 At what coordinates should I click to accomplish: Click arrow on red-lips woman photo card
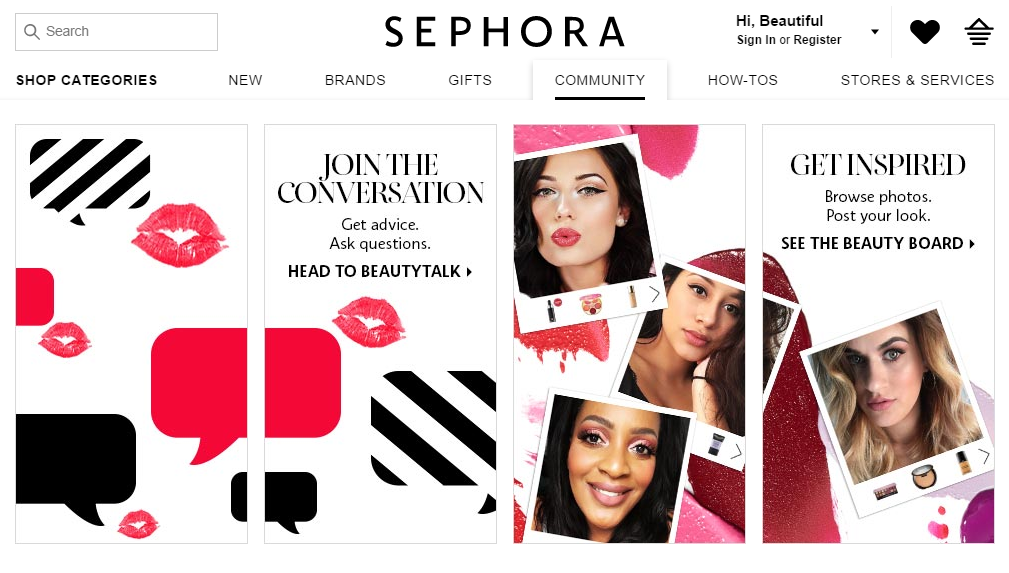point(654,294)
